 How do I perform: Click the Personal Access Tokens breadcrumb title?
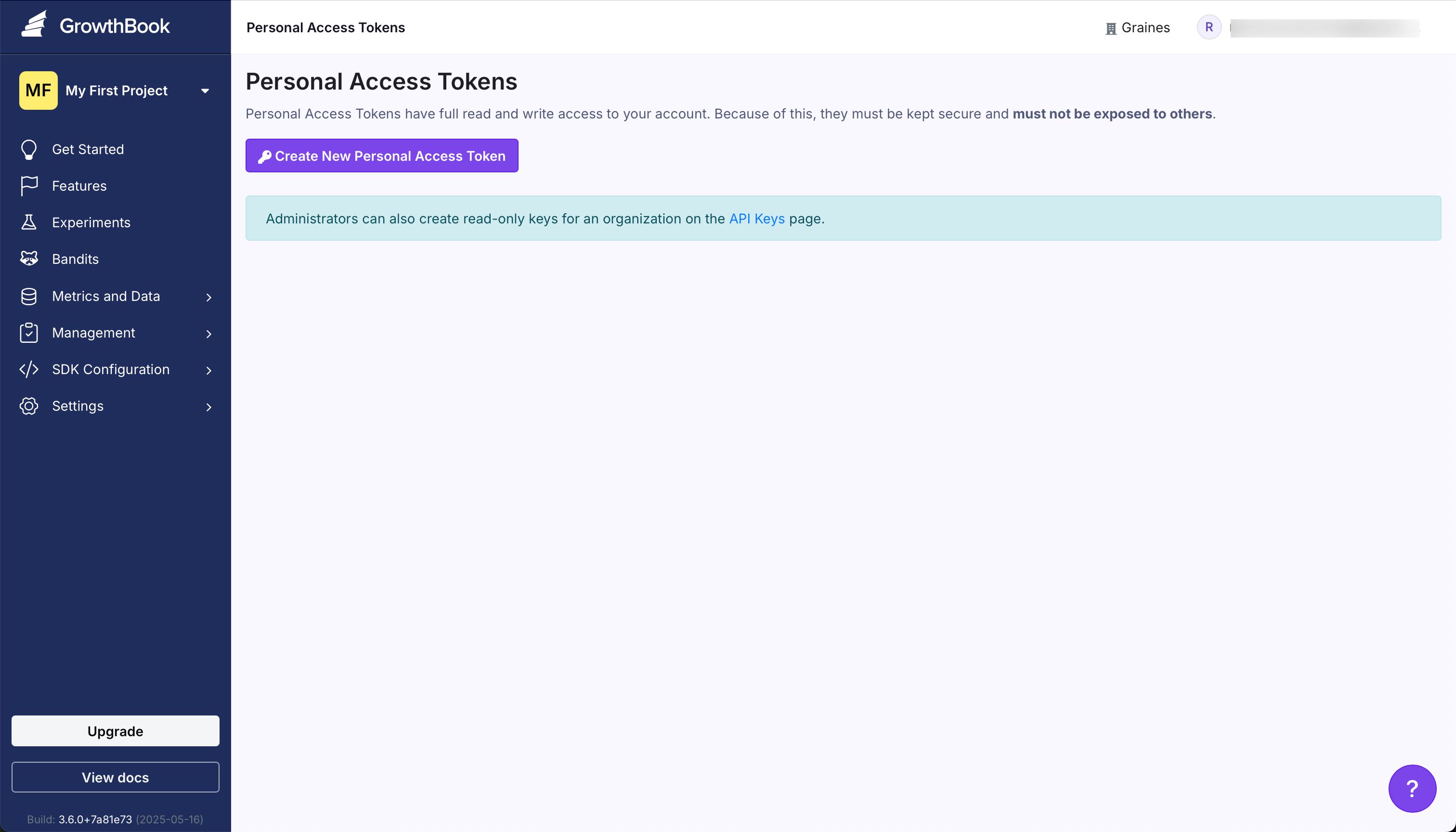[x=325, y=27]
